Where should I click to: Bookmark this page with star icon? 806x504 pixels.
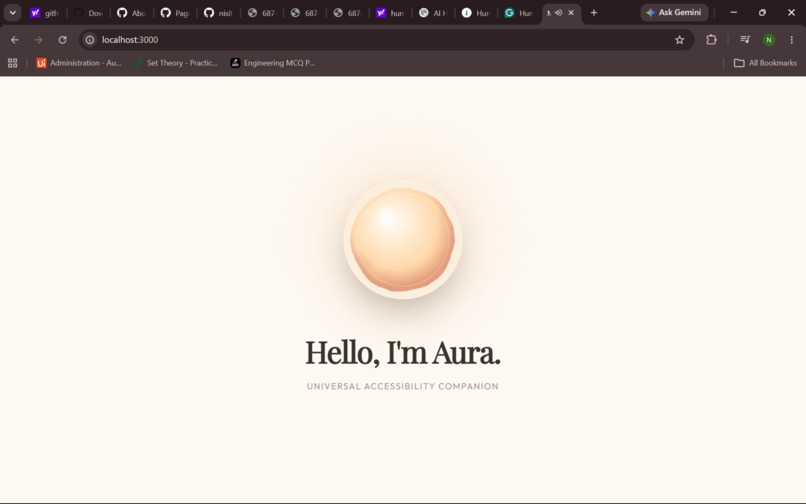click(x=680, y=40)
